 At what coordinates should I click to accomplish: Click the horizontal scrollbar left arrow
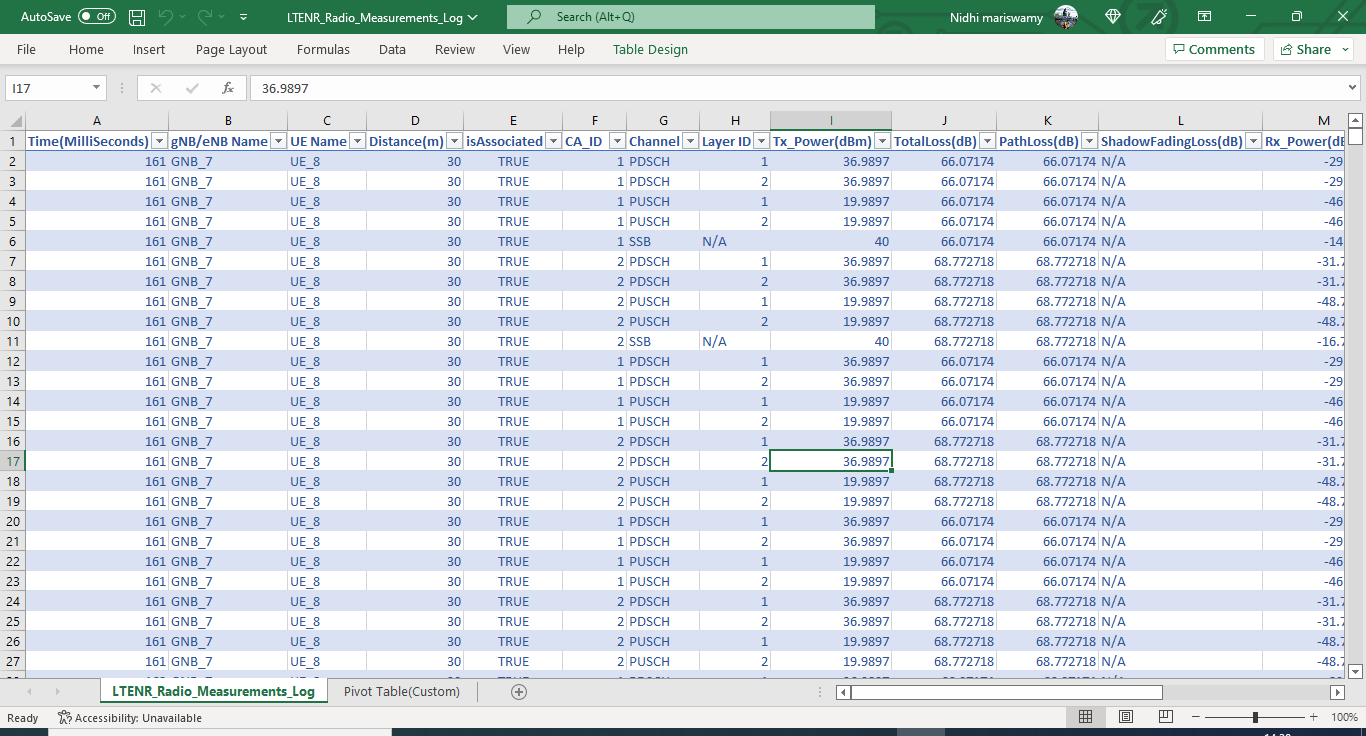click(844, 692)
